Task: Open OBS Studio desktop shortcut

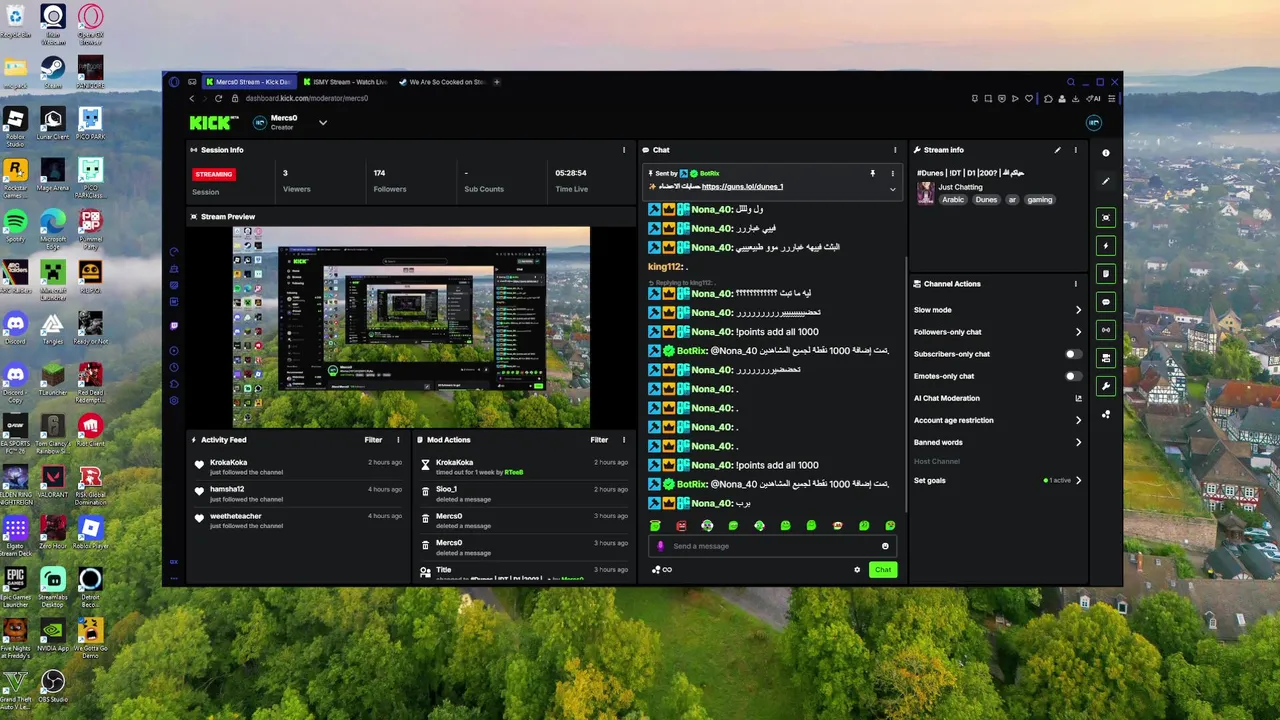Action: click(x=52, y=686)
